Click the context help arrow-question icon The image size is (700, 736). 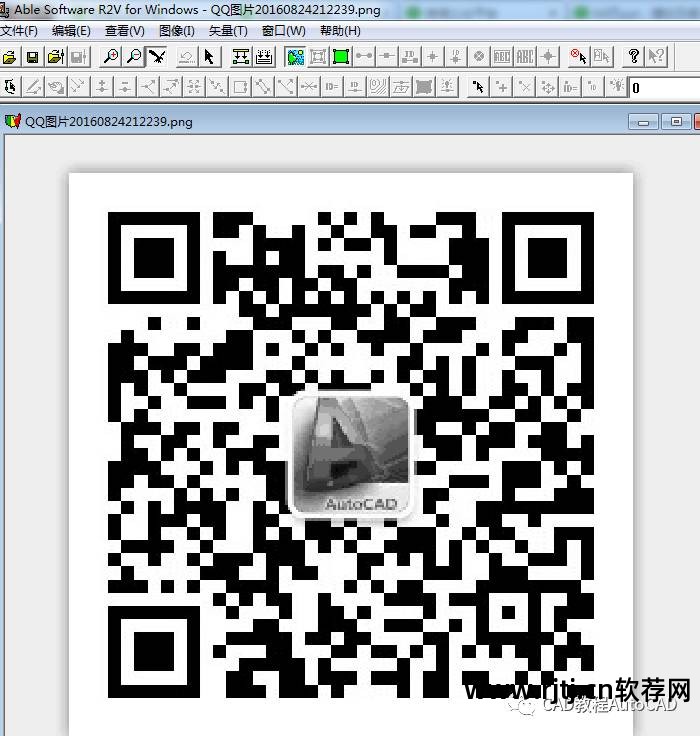(x=656, y=57)
